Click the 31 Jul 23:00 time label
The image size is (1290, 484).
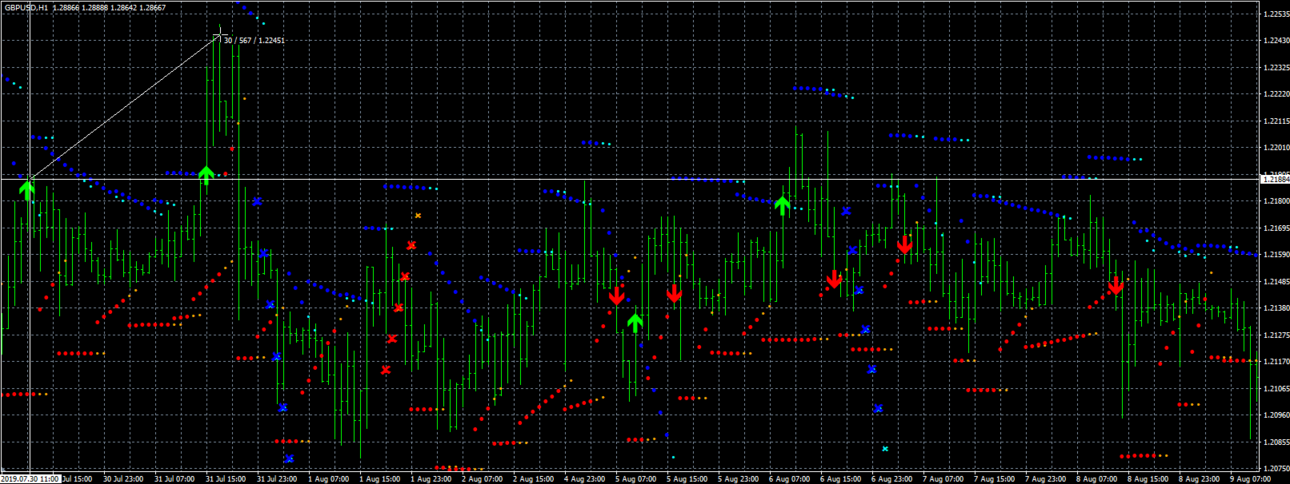coord(278,479)
